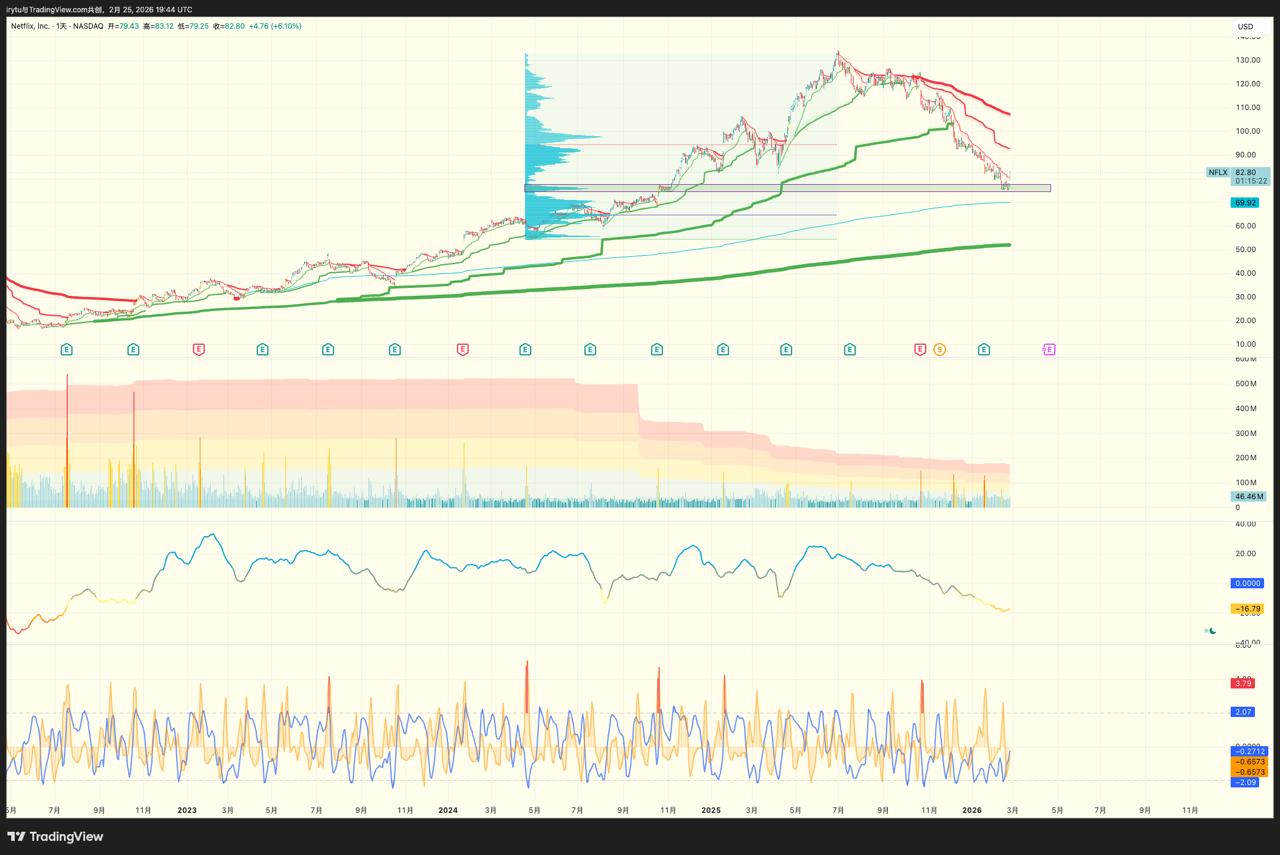
Task: Click the blue 2.07 indicator level label
Action: (1243, 712)
